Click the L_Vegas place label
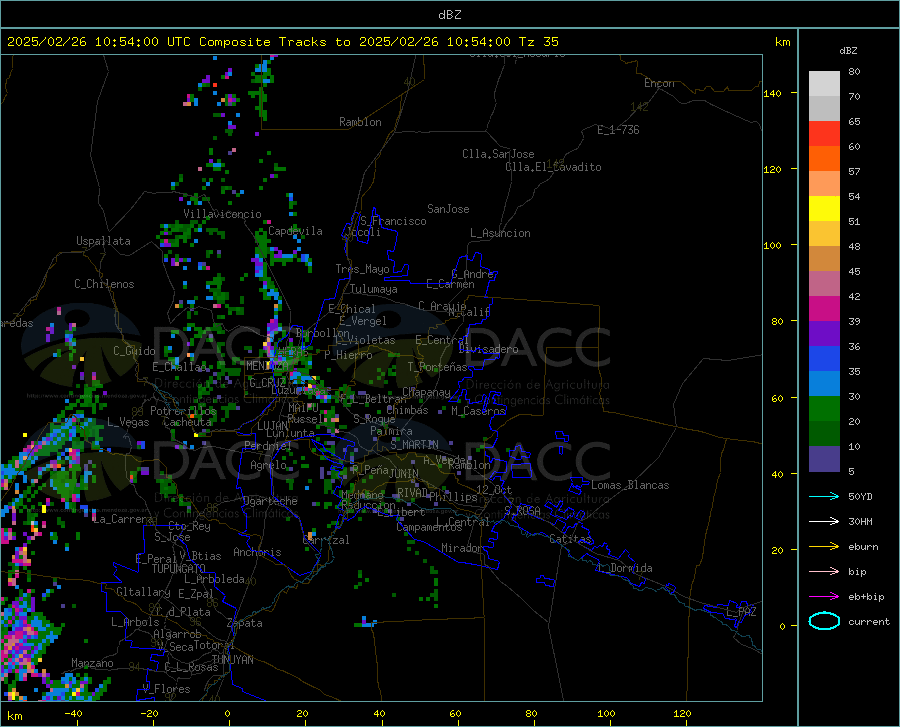Viewport: 900px width, 727px height. 128,422
